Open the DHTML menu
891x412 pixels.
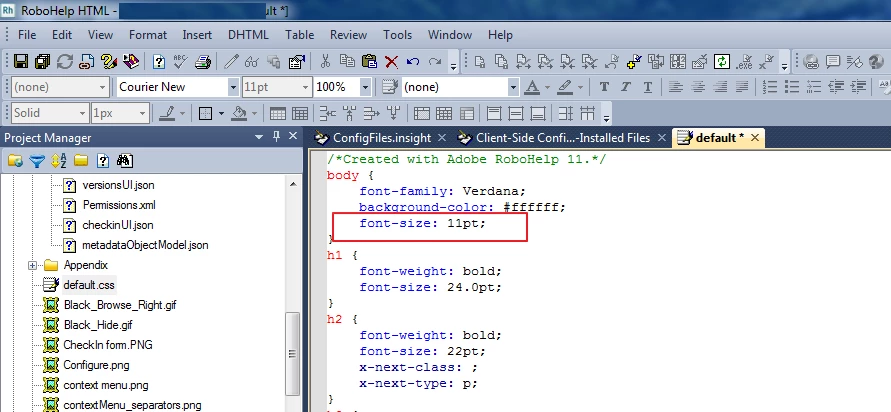pyautogui.click(x=248, y=35)
